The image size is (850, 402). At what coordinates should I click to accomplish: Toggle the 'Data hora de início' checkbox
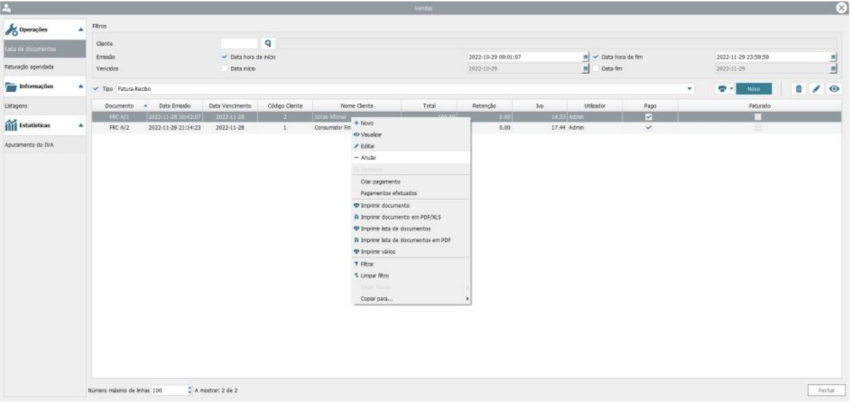click(225, 57)
